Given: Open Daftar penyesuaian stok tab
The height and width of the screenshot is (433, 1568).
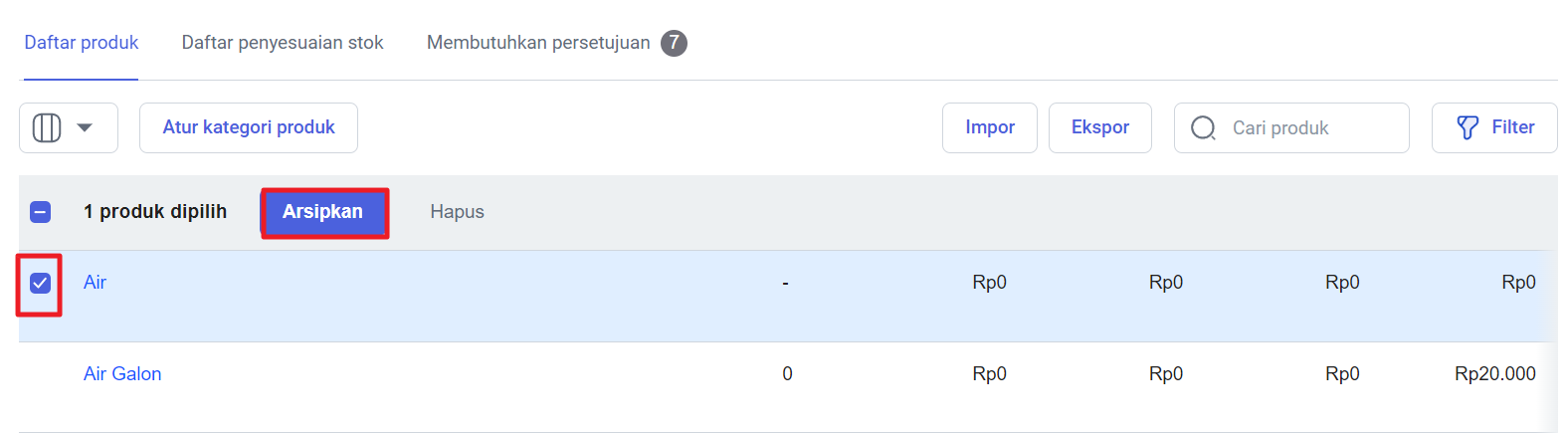Looking at the screenshot, I should (x=283, y=43).
